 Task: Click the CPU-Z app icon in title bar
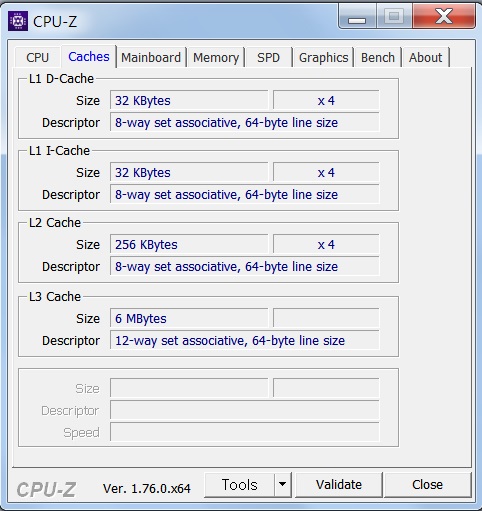click(18, 21)
